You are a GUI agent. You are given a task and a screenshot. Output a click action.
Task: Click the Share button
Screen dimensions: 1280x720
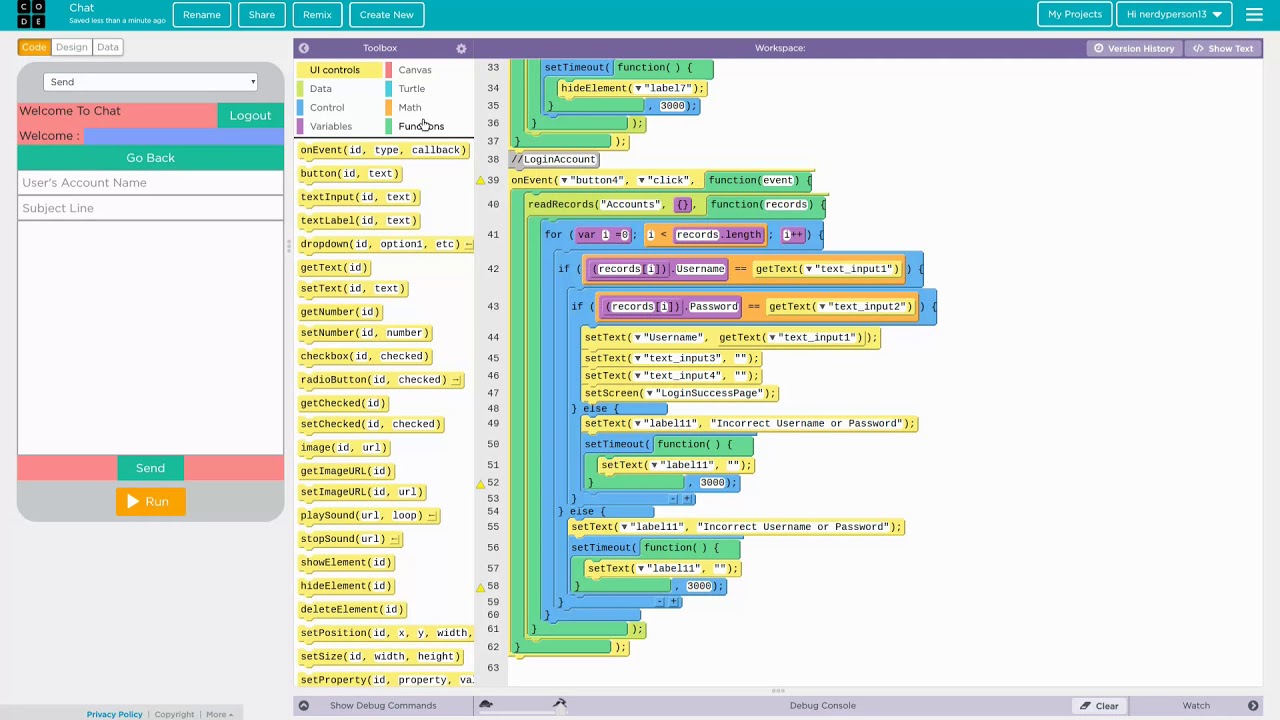click(262, 14)
